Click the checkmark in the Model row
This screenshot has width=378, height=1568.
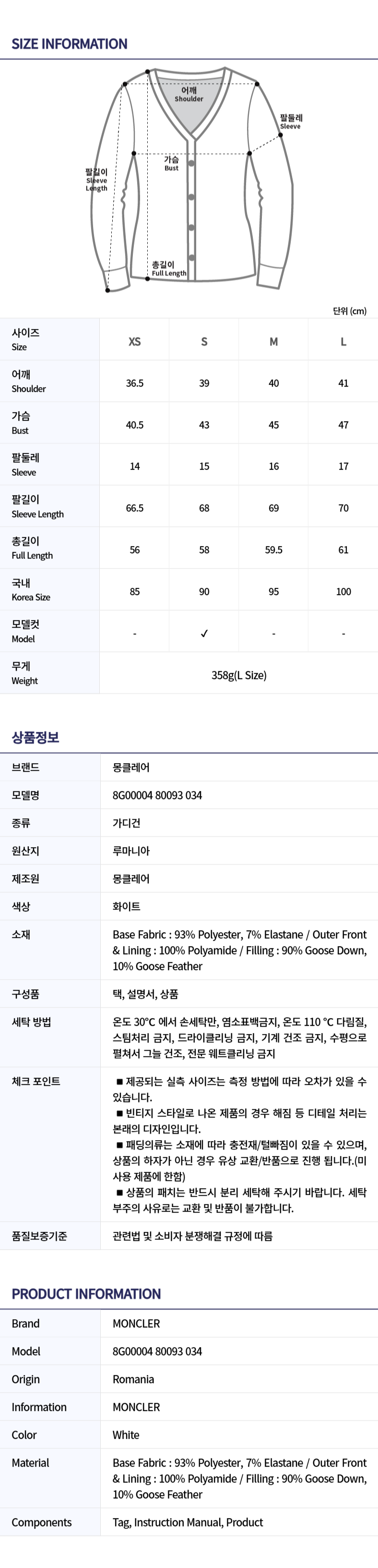click(204, 633)
